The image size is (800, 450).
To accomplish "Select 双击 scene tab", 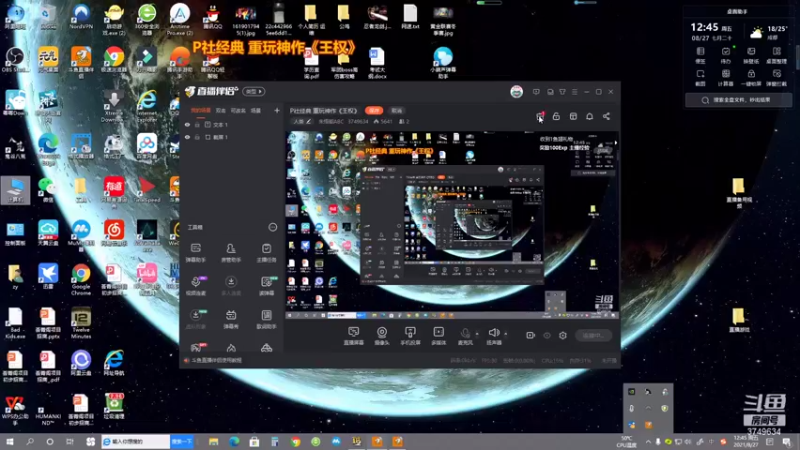I will (220, 110).
